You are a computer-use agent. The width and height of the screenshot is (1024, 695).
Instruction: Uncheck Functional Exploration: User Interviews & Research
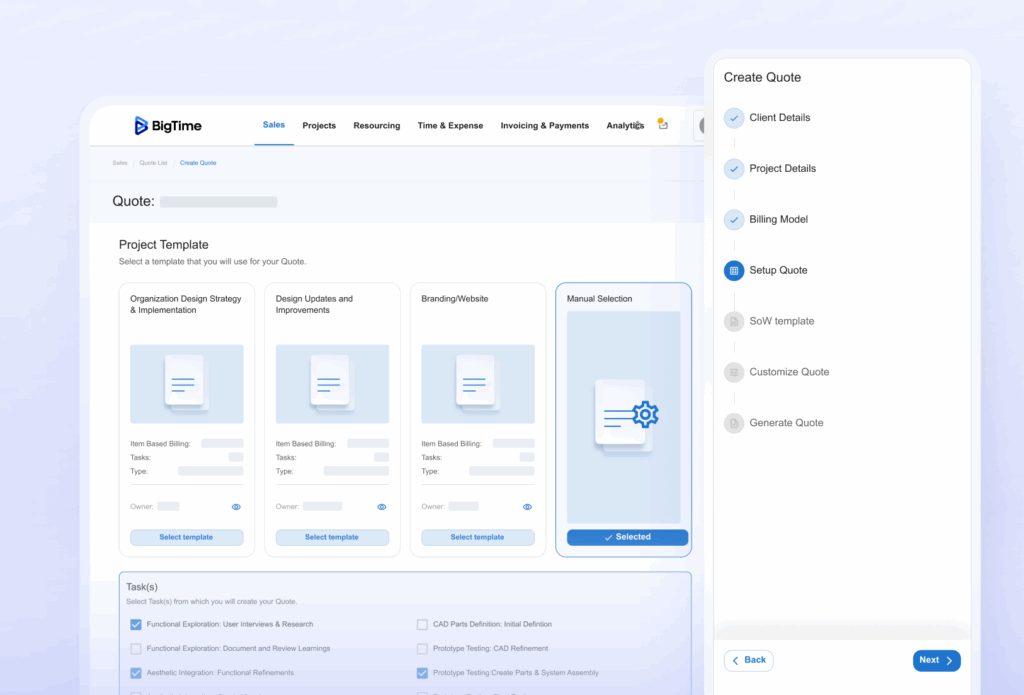click(136, 625)
